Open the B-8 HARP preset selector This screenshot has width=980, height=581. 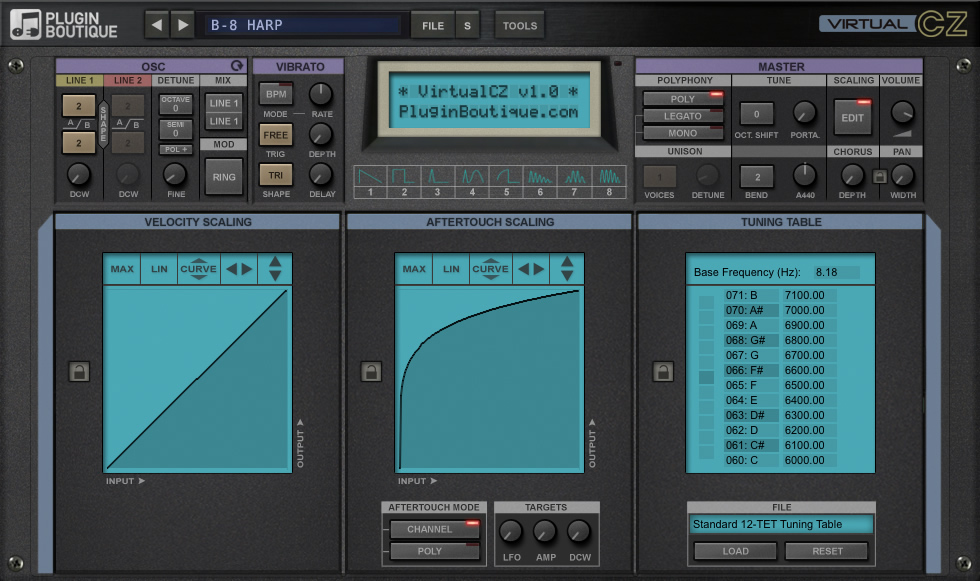tap(303, 25)
